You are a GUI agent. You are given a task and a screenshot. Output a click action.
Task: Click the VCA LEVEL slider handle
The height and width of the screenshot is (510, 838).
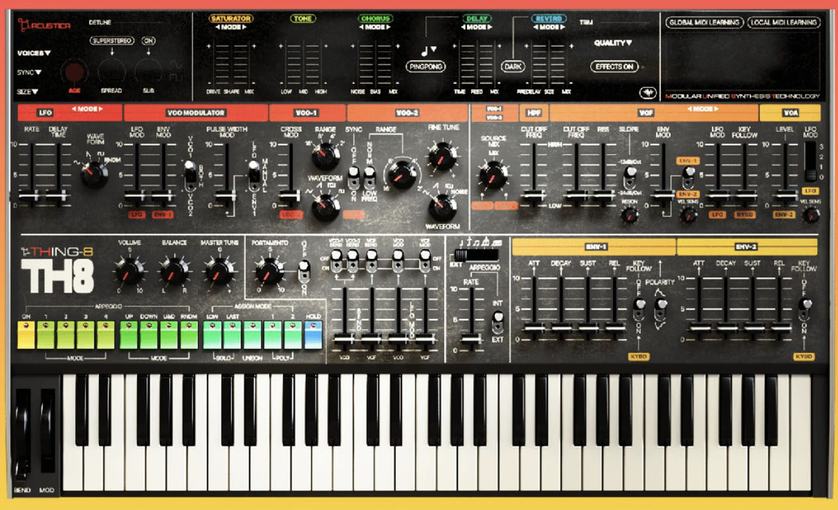point(785,196)
